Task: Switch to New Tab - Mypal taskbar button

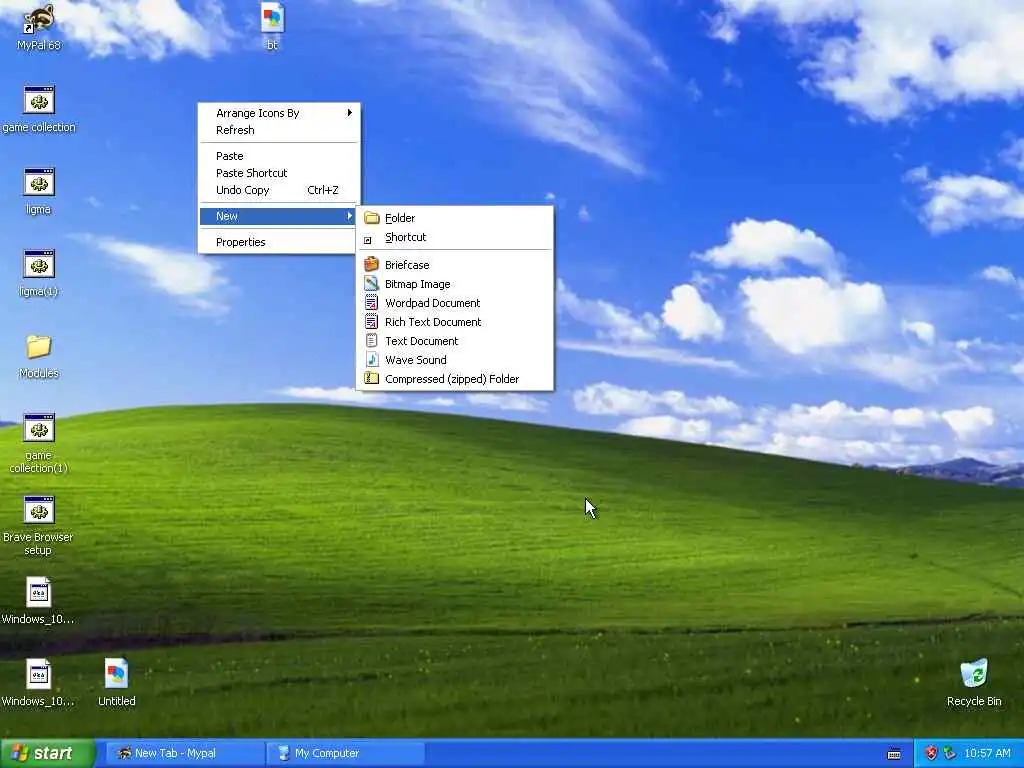Action: tap(185, 754)
